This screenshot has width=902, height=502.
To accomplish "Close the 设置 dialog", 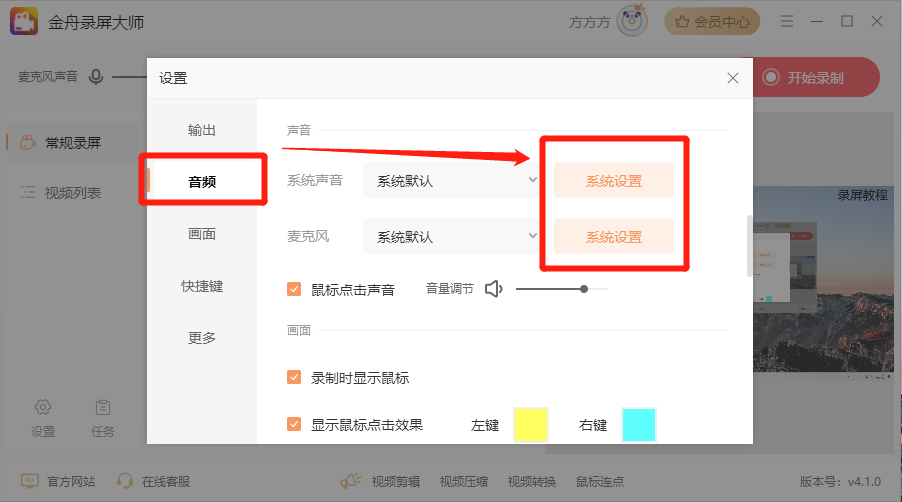I will tap(733, 78).
